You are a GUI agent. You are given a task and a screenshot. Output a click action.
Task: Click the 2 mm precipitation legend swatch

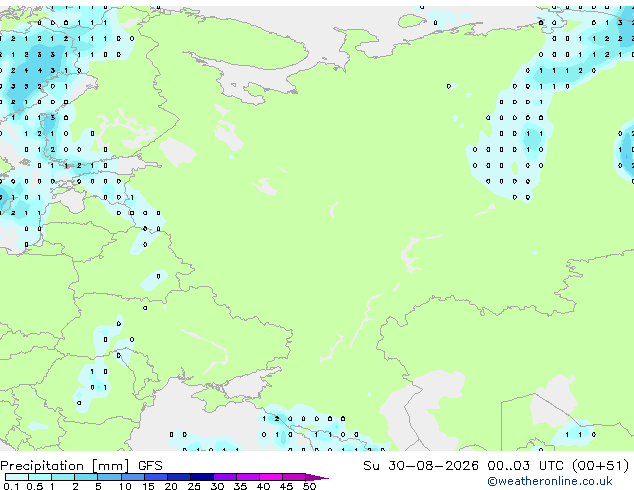pyautogui.click(x=86, y=477)
